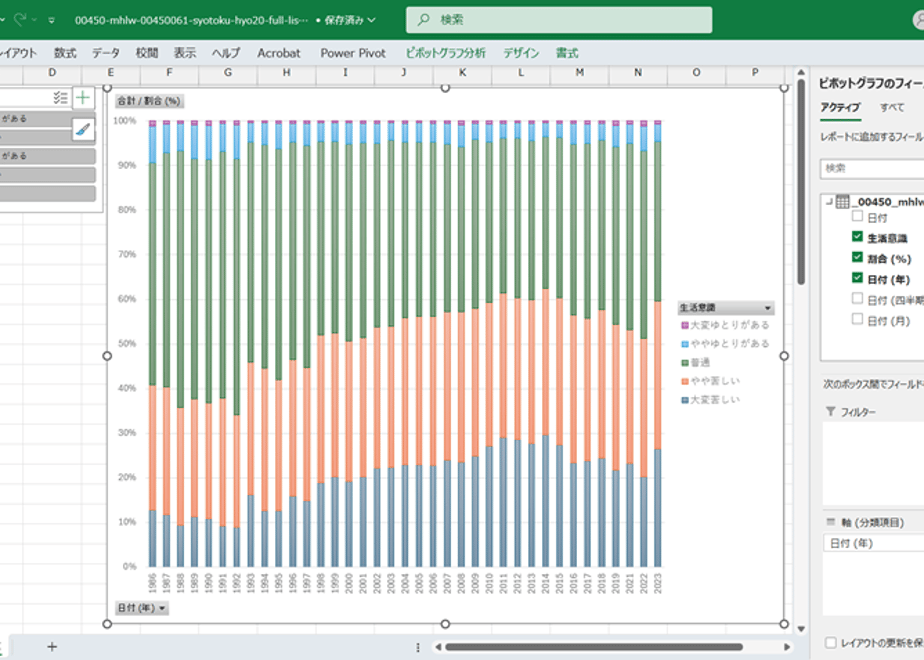
Task: Check the 日付 (四半期) field checkbox
Action: click(x=857, y=299)
